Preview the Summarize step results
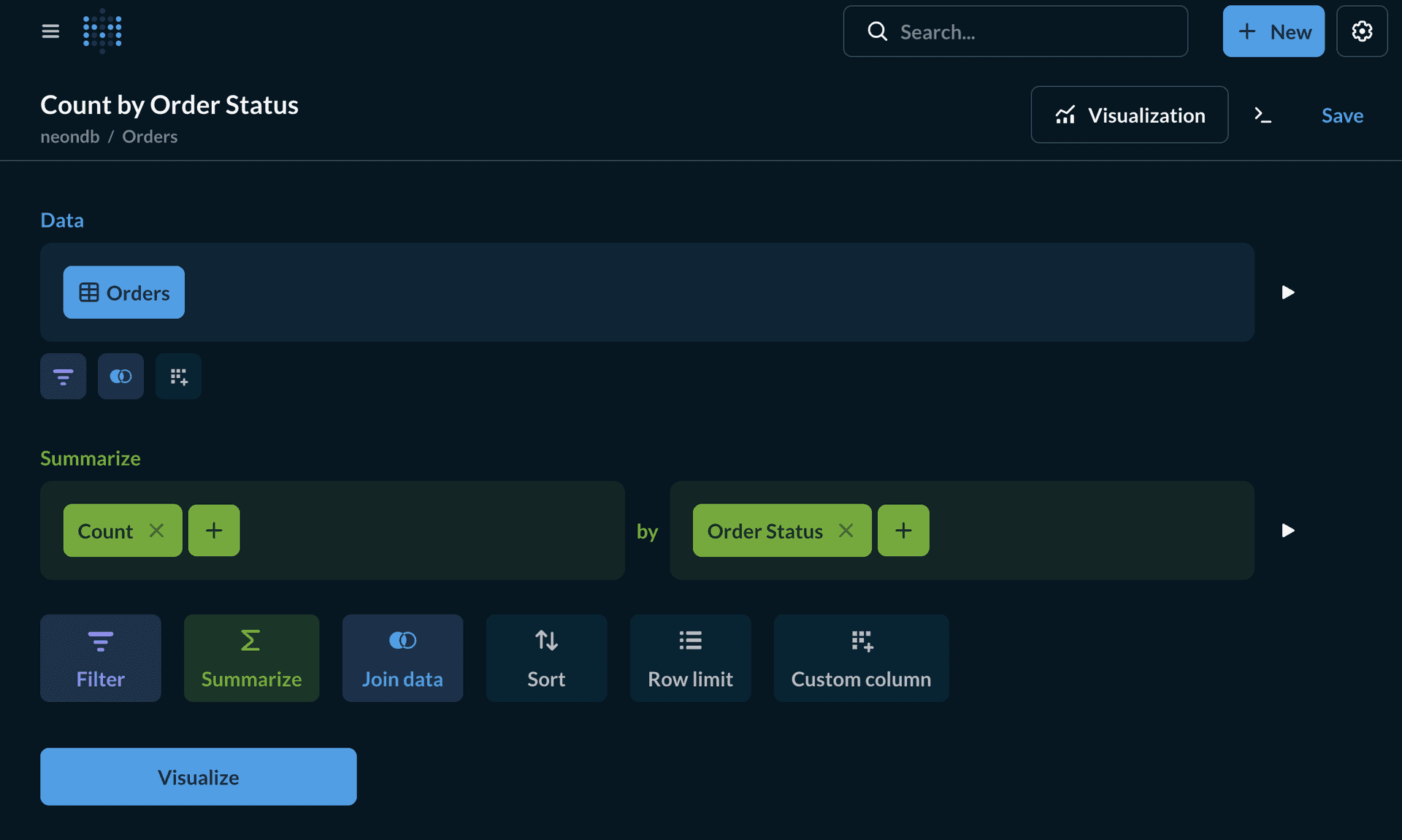The image size is (1402, 840). [x=1288, y=531]
